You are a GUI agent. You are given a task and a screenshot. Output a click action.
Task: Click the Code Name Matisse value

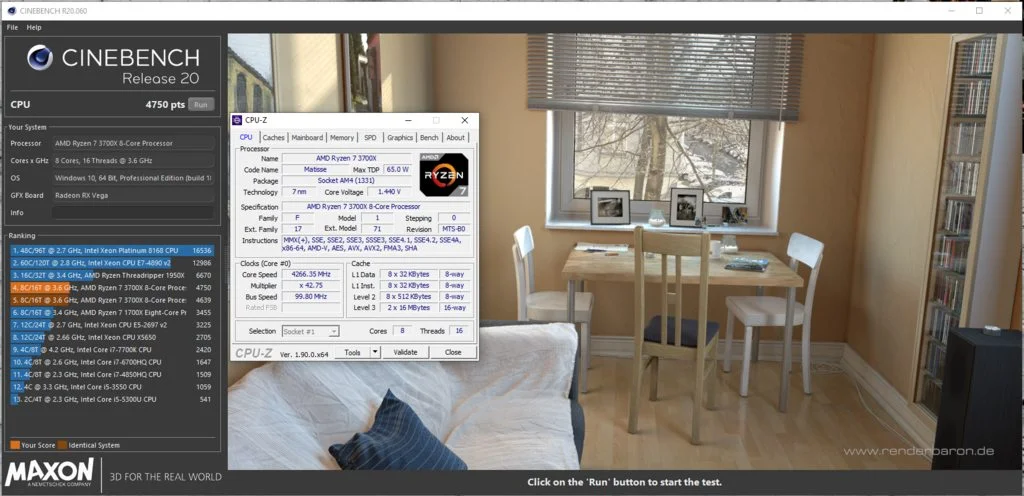click(x=314, y=170)
